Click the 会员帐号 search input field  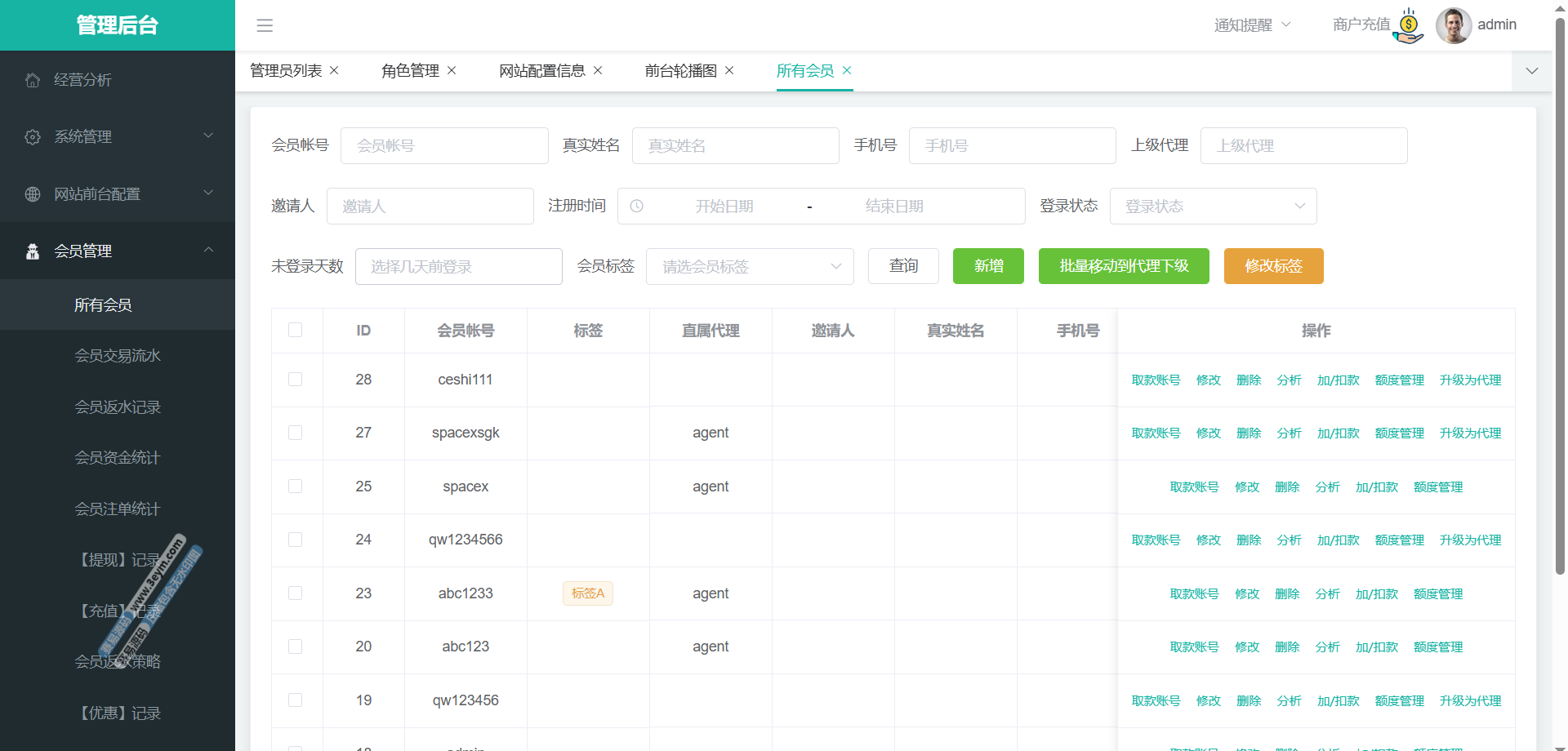pyautogui.click(x=444, y=146)
